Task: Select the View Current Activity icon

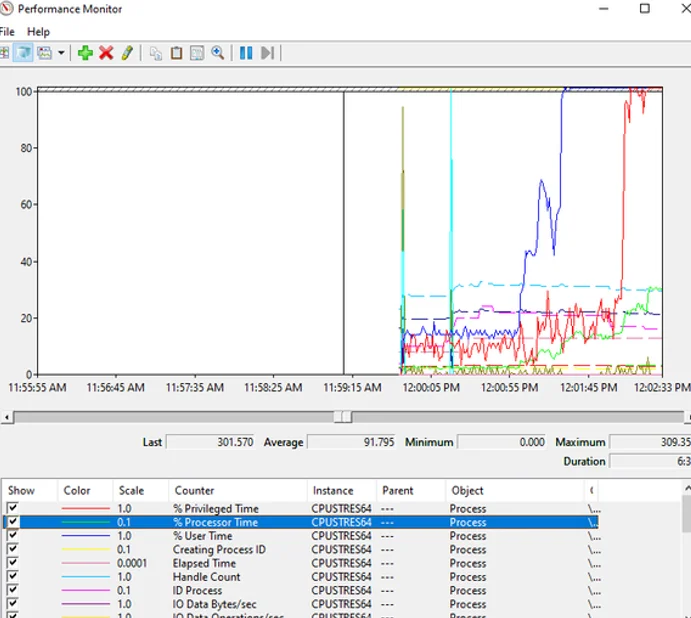Action: pyautogui.click(x=3, y=53)
